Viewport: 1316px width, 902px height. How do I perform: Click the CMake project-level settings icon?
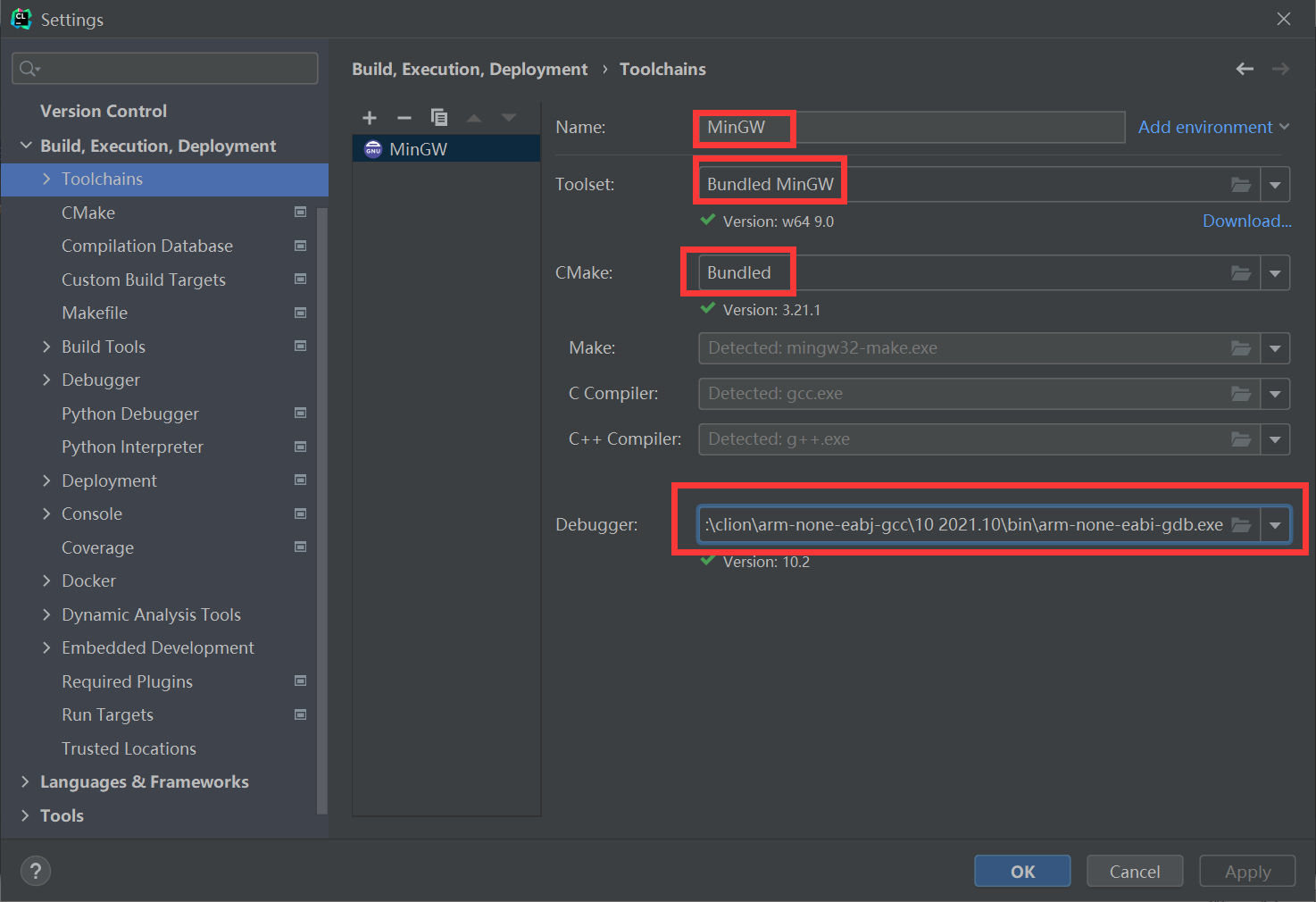pyautogui.click(x=301, y=213)
